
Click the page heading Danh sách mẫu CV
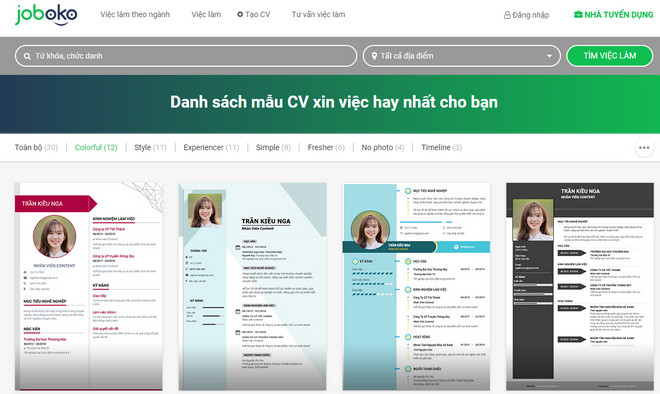(334, 102)
